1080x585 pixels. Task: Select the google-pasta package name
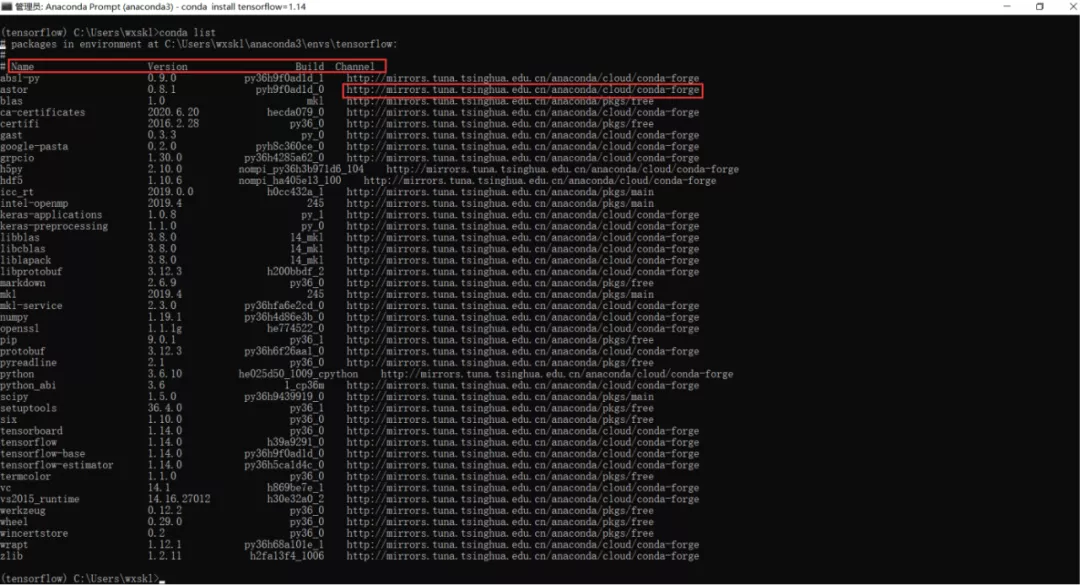[34, 146]
